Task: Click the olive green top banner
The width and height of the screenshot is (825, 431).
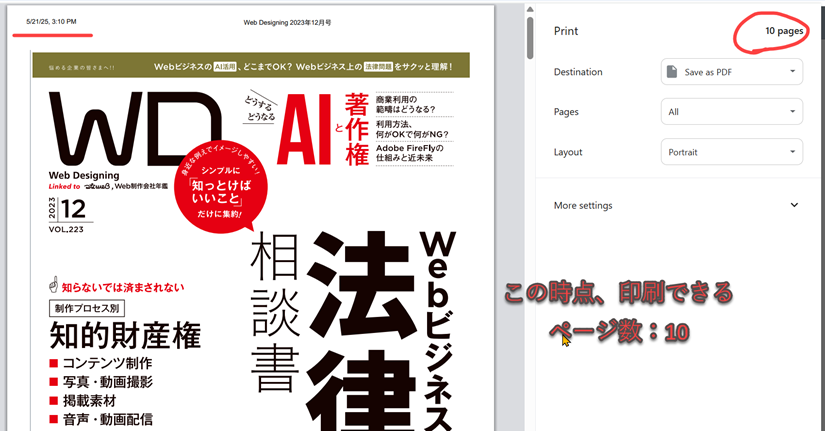Action: (x=251, y=65)
